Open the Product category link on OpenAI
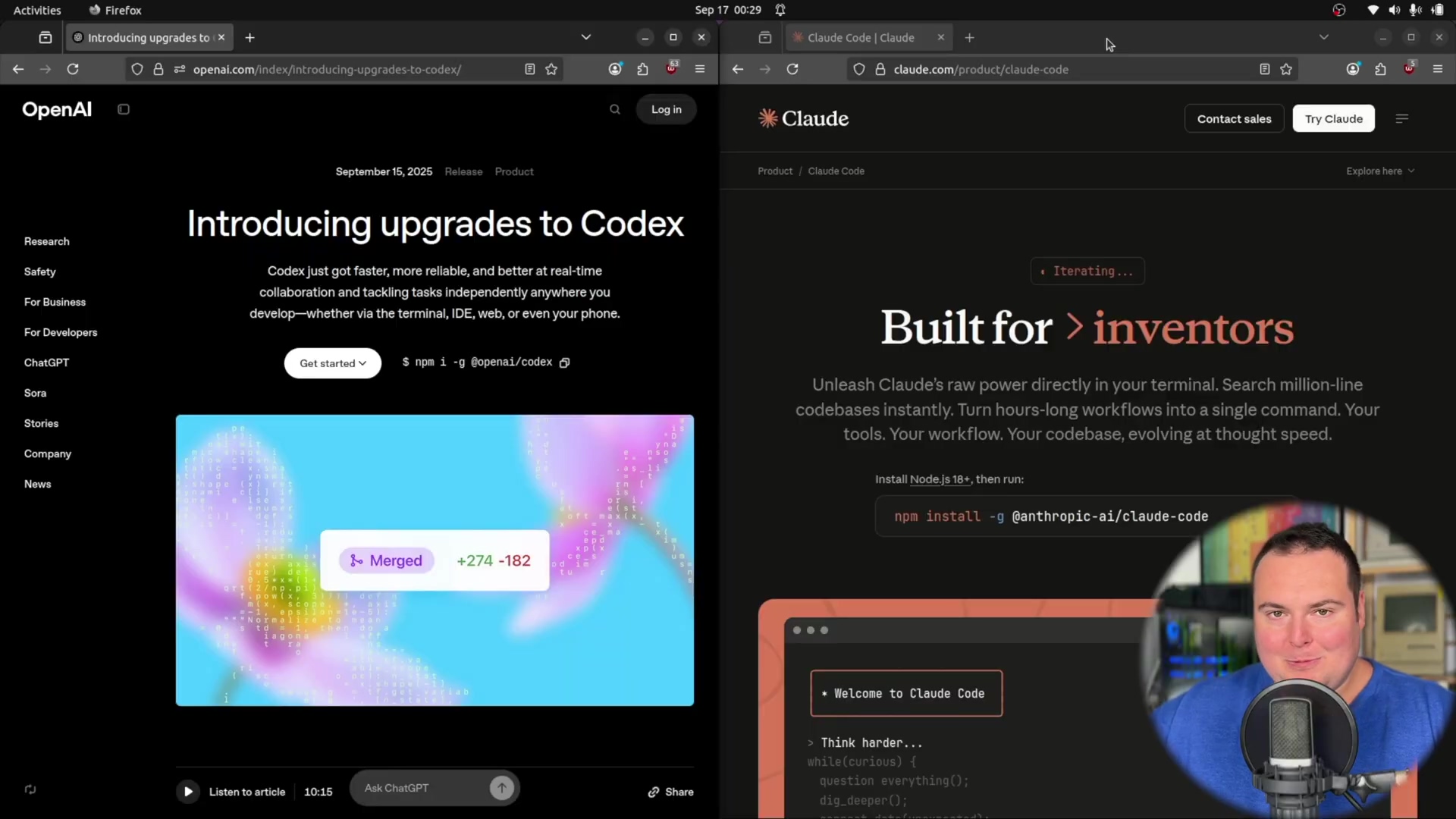Image resolution: width=1456 pixels, height=819 pixels. [x=514, y=171]
